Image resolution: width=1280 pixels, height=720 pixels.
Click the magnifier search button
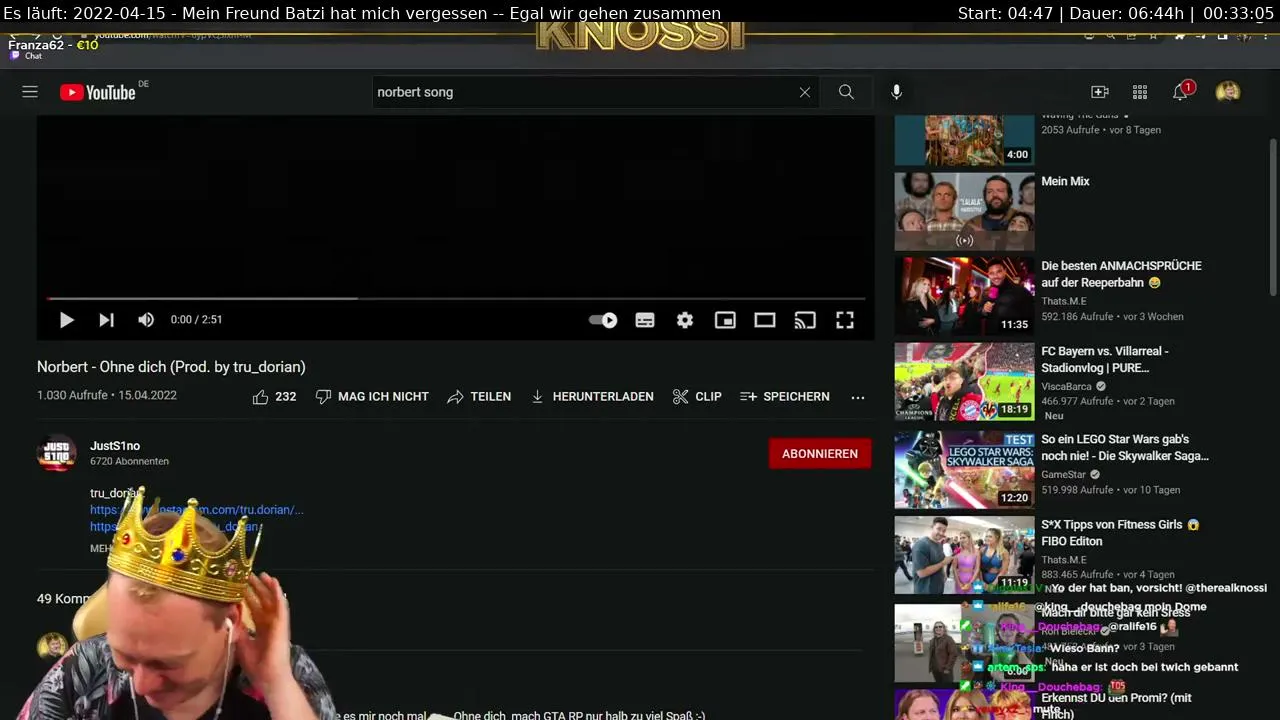pyautogui.click(x=846, y=92)
